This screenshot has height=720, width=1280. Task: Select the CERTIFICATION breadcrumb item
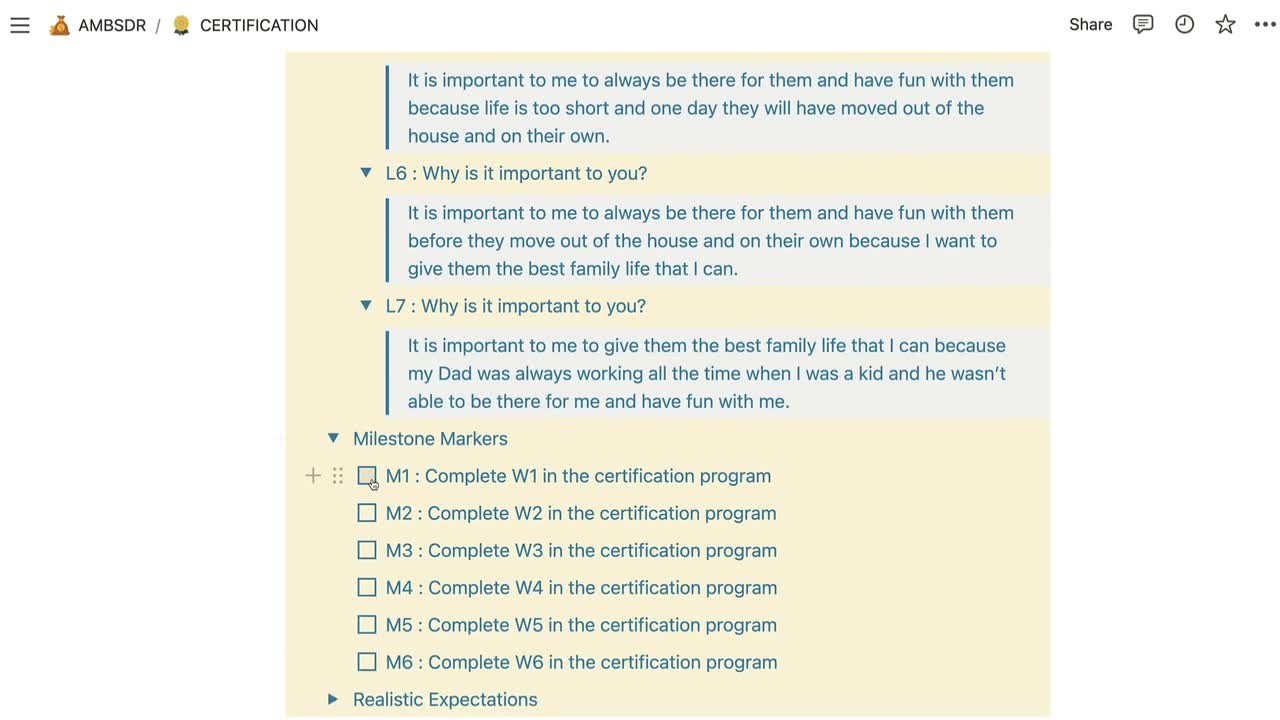pyautogui.click(x=259, y=25)
